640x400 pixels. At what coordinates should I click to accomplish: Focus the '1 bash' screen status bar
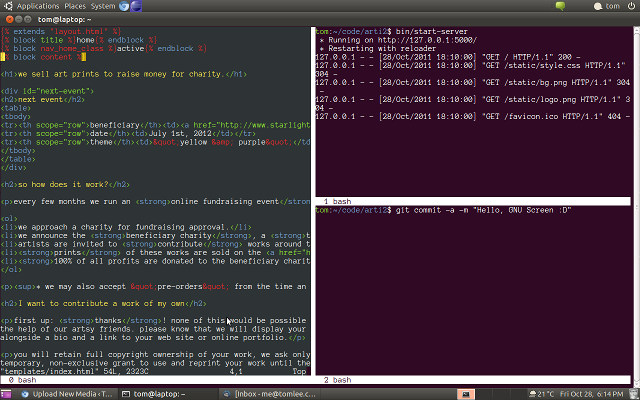[x=473, y=201]
